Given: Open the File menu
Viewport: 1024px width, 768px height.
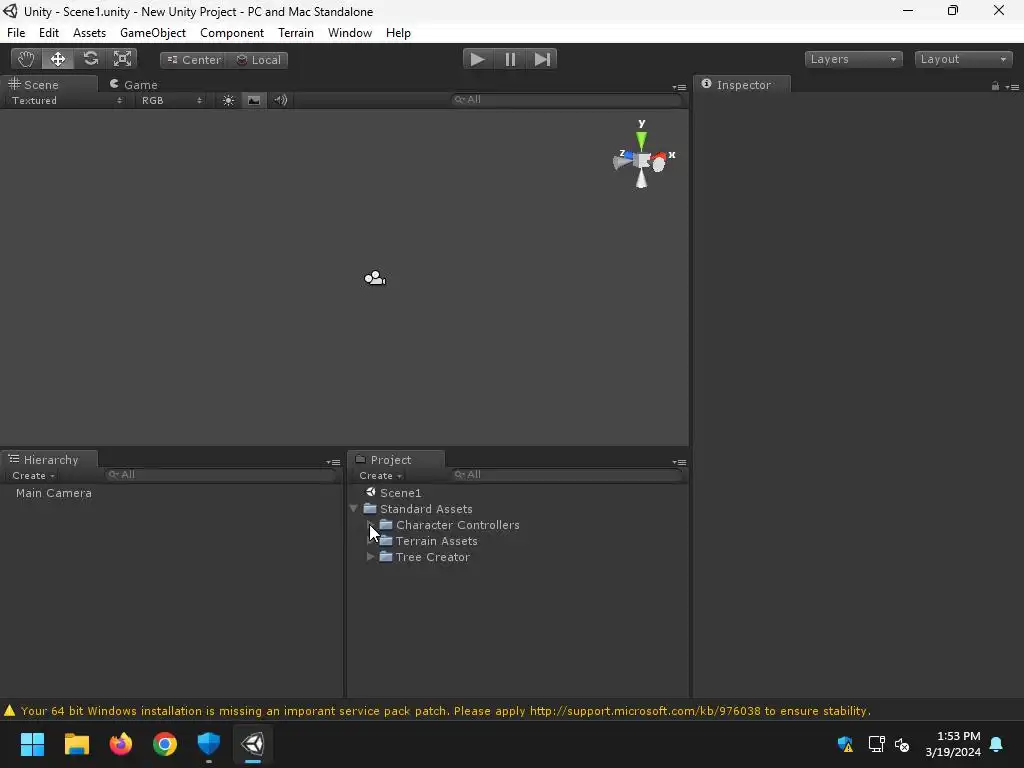Looking at the screenshot, I should coord(16,33).
